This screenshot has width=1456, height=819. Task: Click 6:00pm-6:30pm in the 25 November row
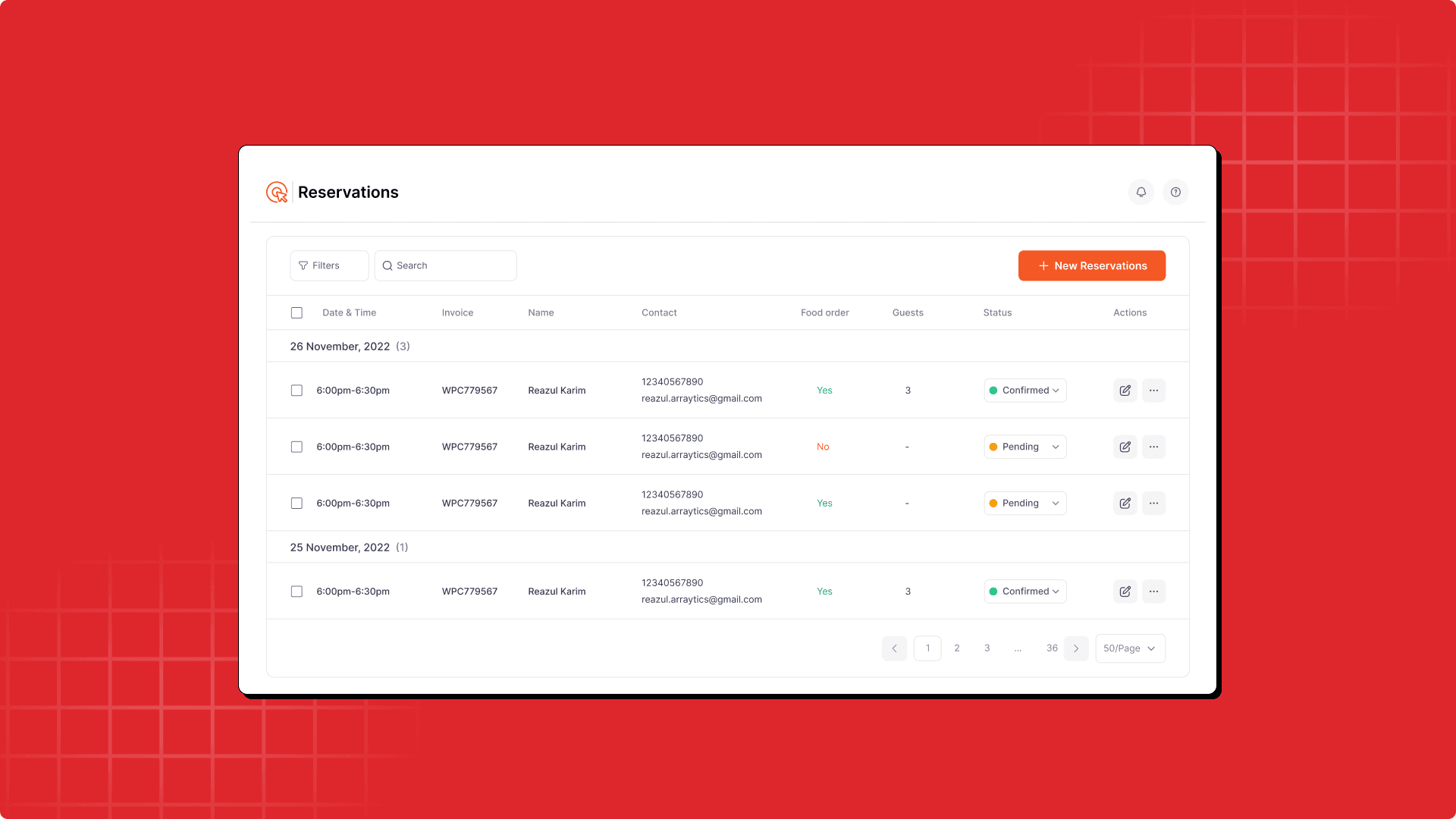coord(353,591)
